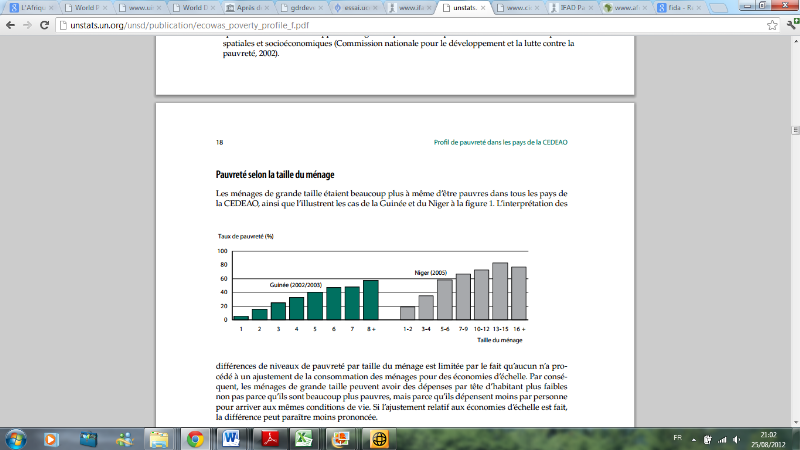Screen dimensions: 800x450
Task: Open Windows Live Messenger from taskbar
Action: 124,439
